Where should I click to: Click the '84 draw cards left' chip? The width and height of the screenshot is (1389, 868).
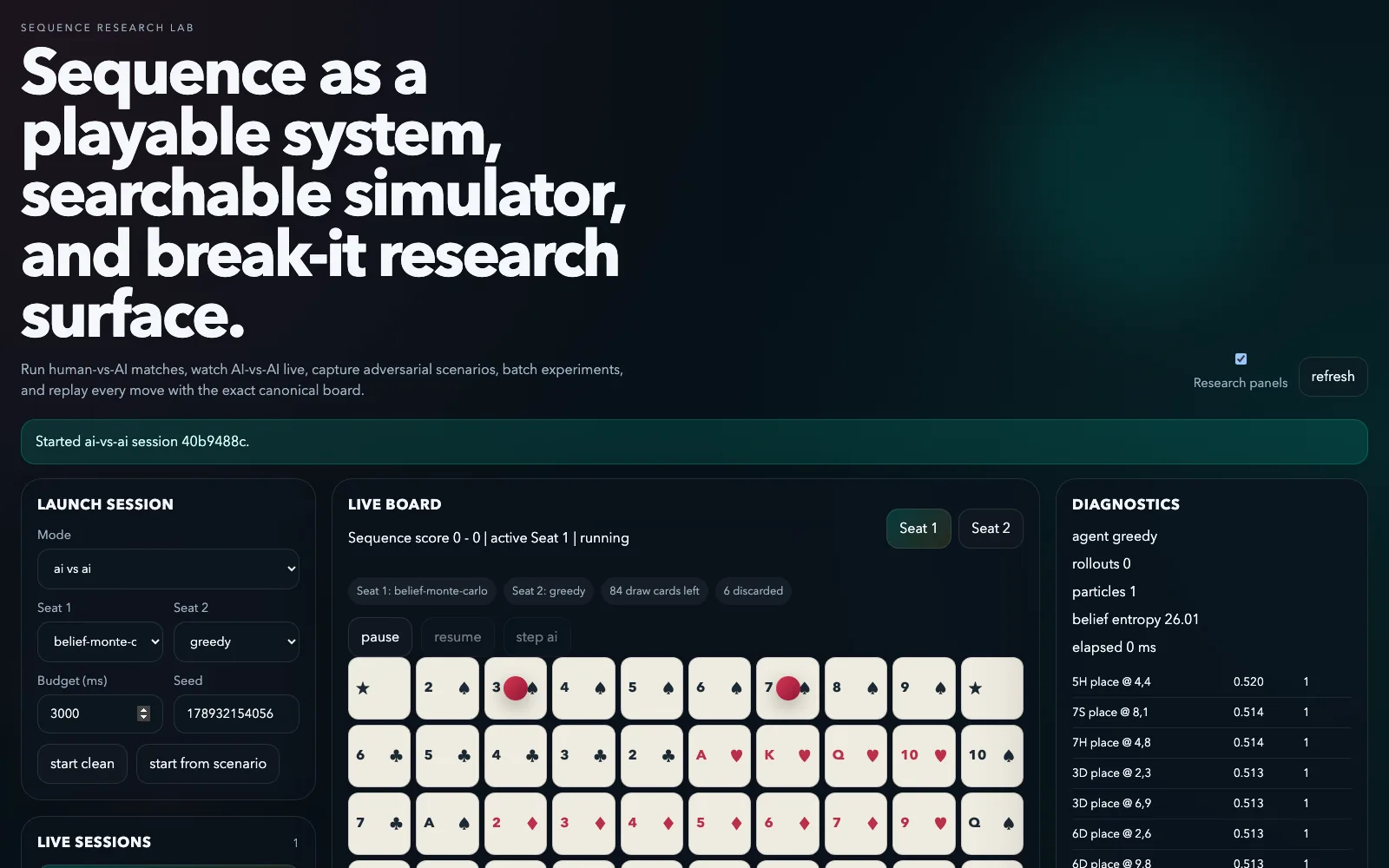[655, 591]
